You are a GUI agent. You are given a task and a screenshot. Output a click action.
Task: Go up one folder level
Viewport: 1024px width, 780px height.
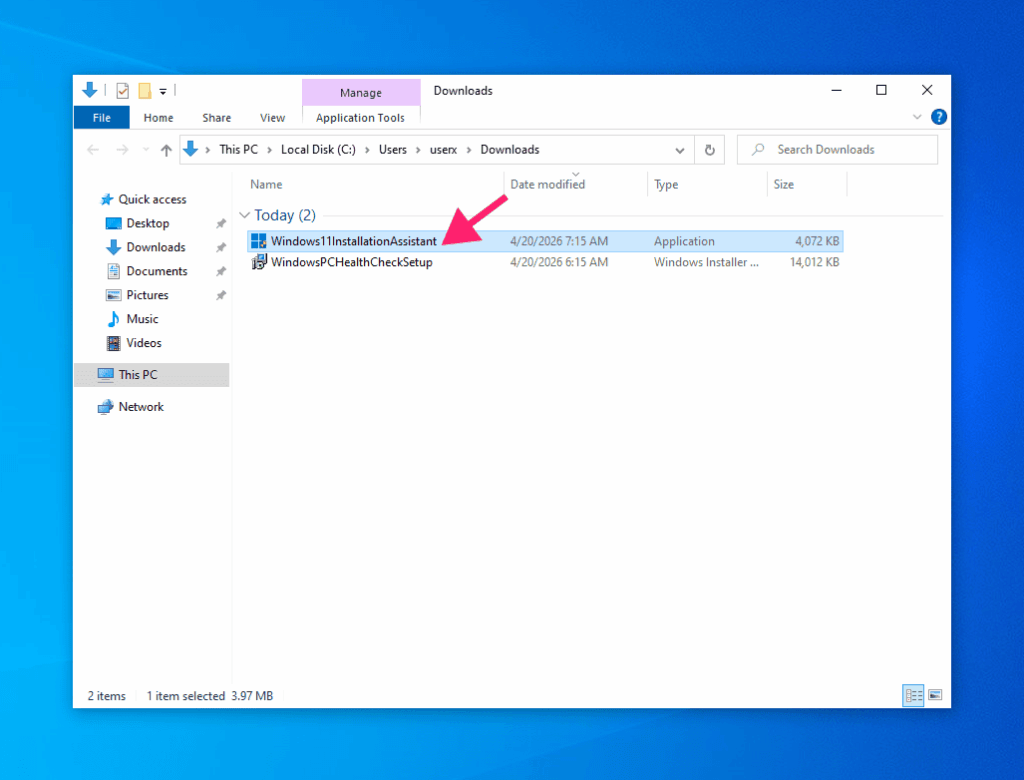click(166, 150)
